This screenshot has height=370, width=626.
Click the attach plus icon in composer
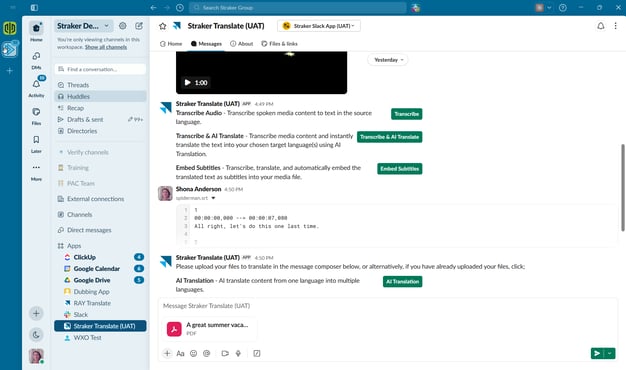coord(167,353)
